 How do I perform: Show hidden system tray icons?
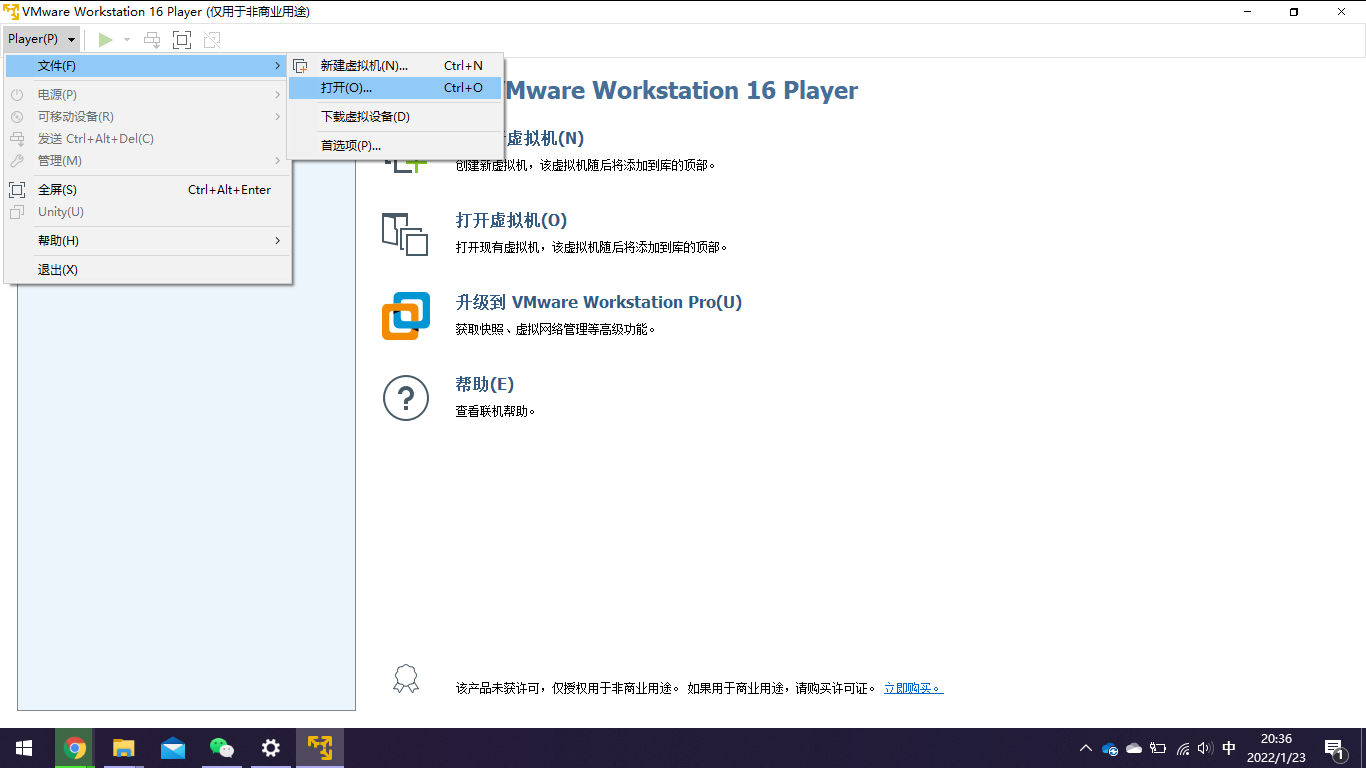coord(1086,748)
